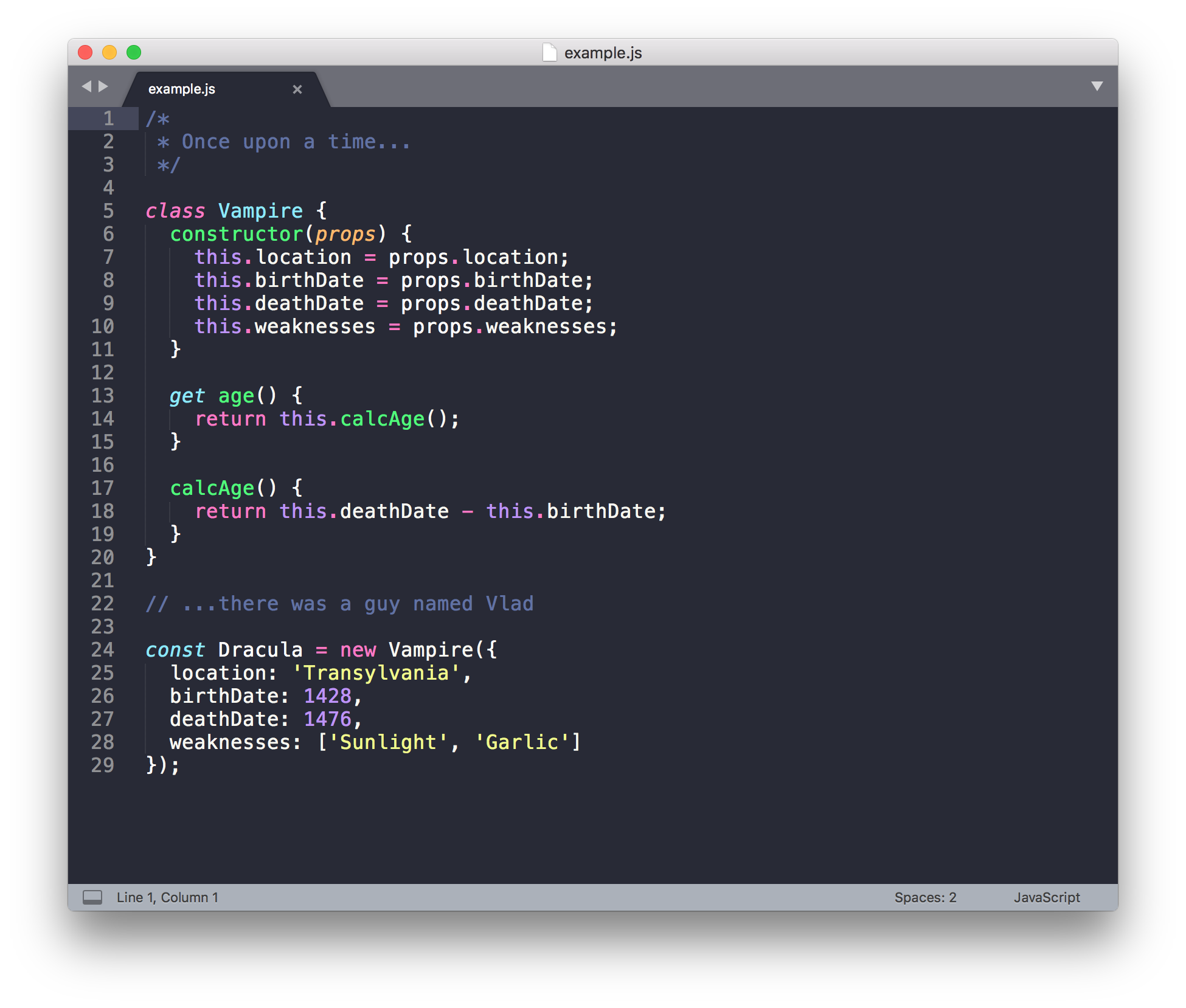Click line number 24 in the gutter
The height and width of the screenshot is (1008, 1186).
click(102, 650)
